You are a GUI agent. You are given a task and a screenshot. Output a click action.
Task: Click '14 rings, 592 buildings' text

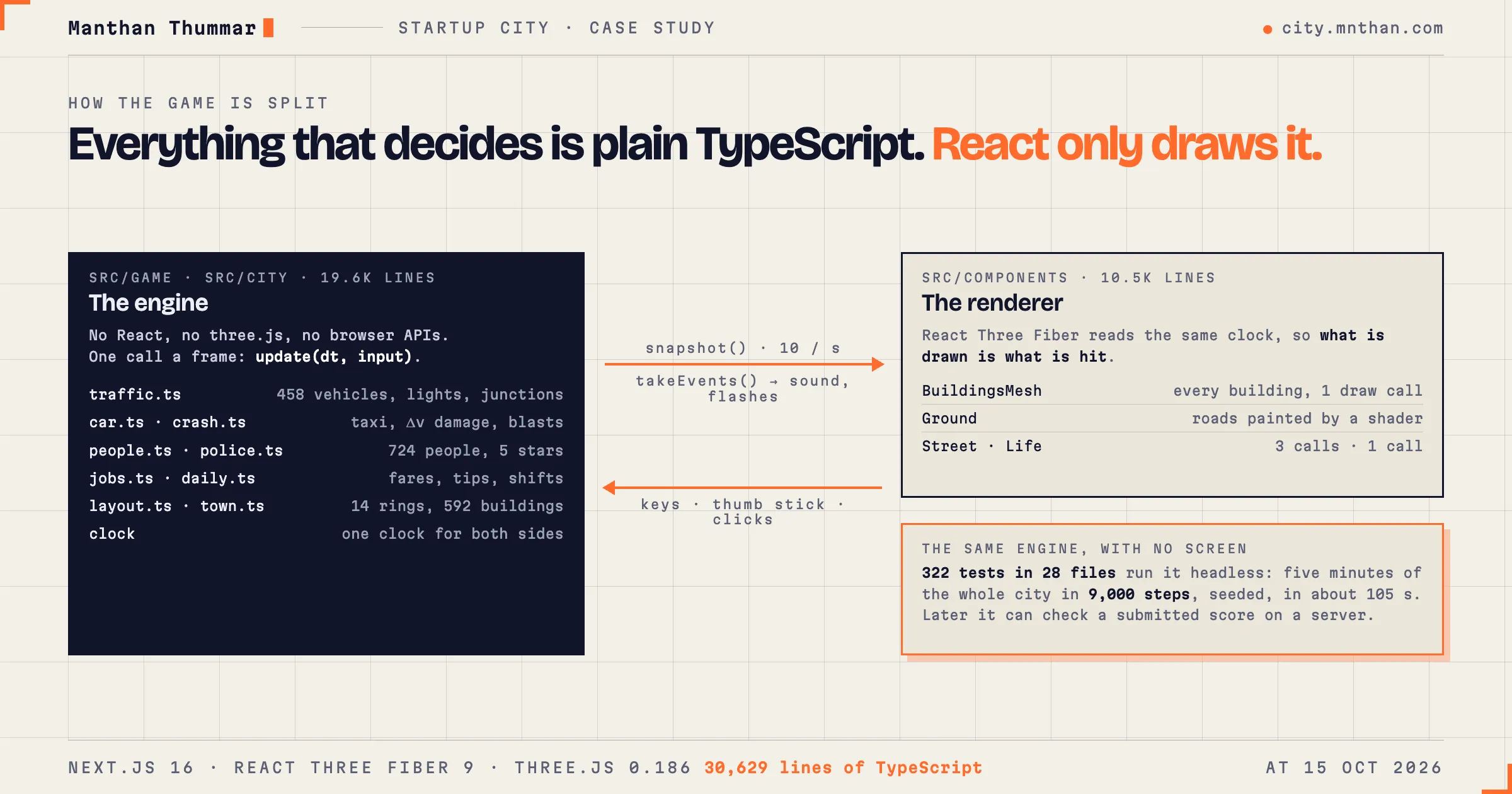(x=457, y=506)
